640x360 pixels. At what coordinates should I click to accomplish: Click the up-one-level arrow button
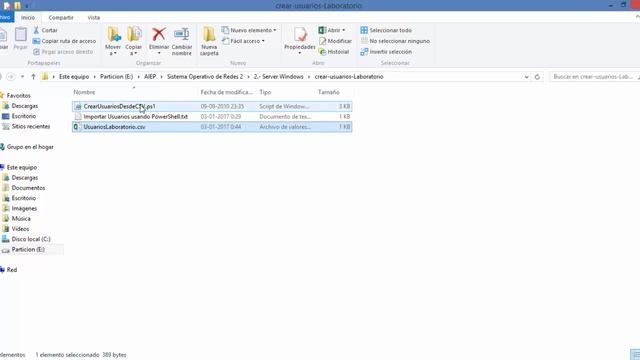click(x=33, y=77)
